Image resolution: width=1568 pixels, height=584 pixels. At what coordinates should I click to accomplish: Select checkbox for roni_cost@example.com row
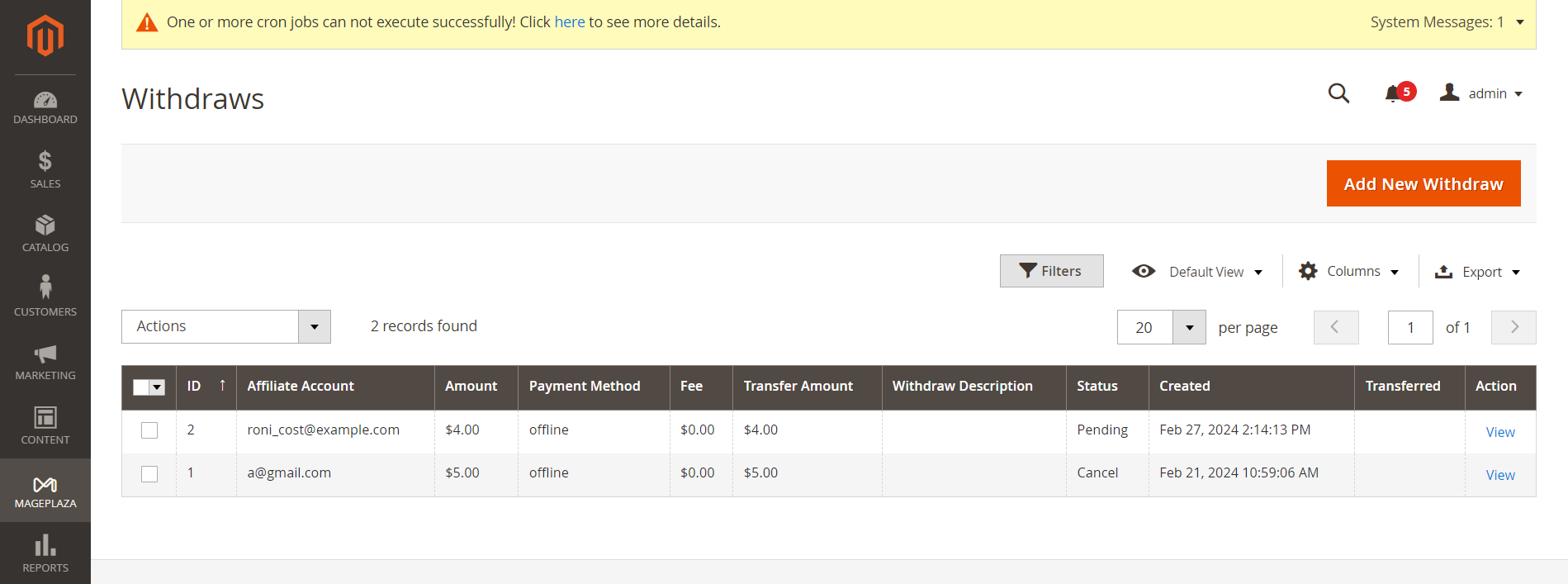click(149, 430)
